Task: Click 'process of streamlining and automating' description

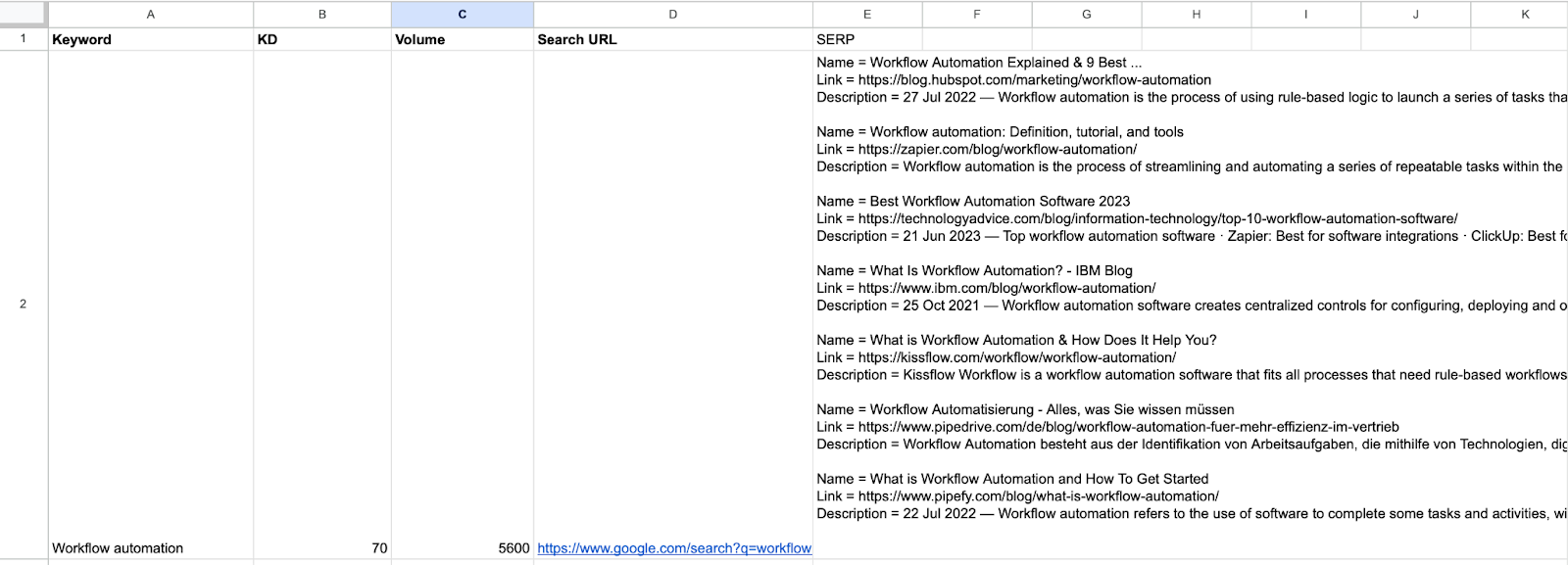Action: [1190, 167]
